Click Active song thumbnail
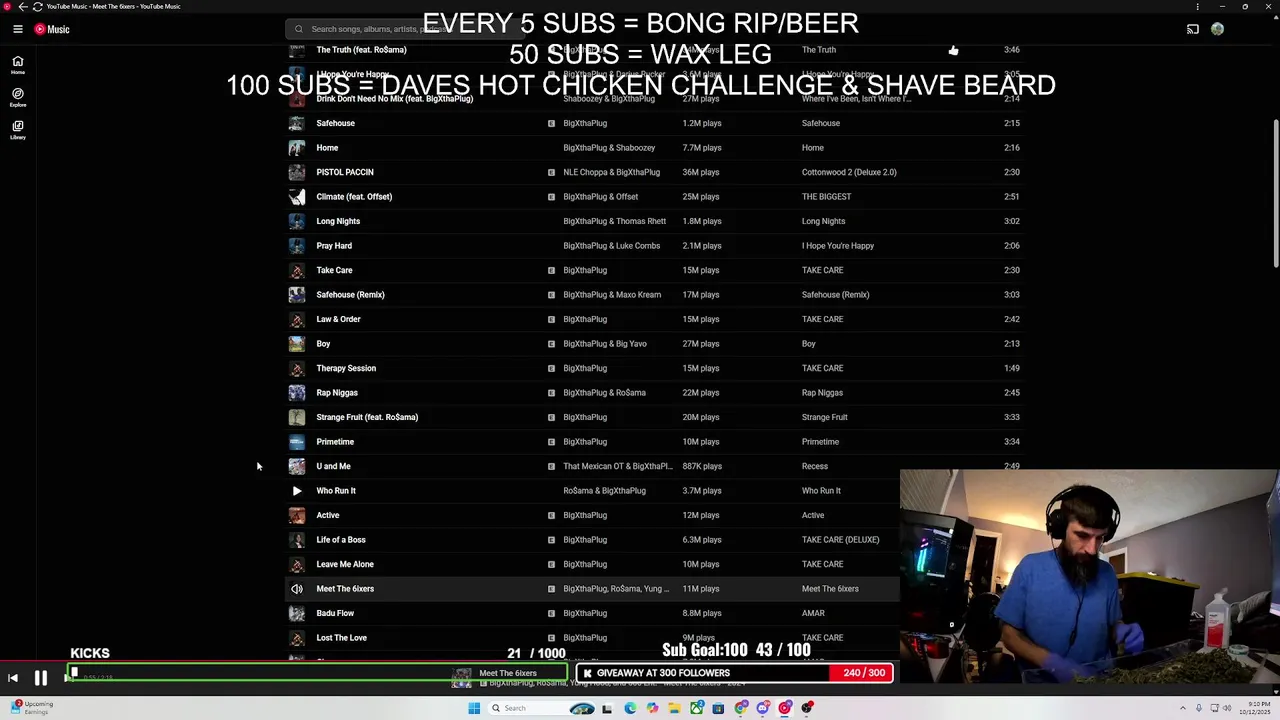Screen dimensions: 1280x720 click(297, 515)
